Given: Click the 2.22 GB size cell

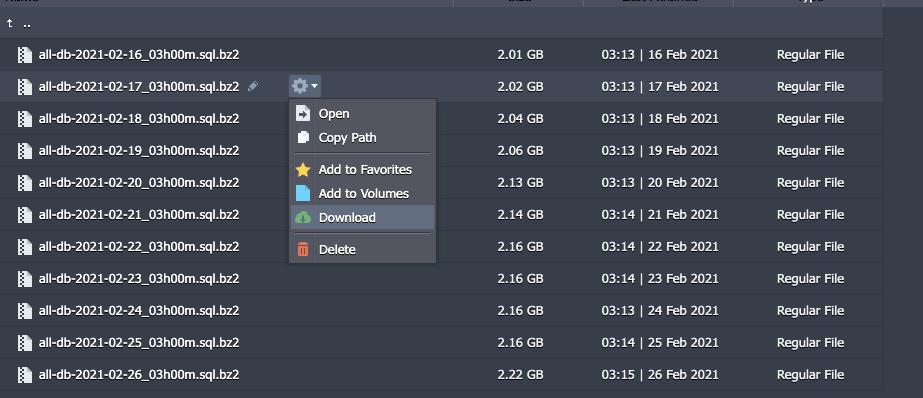Looking at the screenshot, I should (520, 374).
